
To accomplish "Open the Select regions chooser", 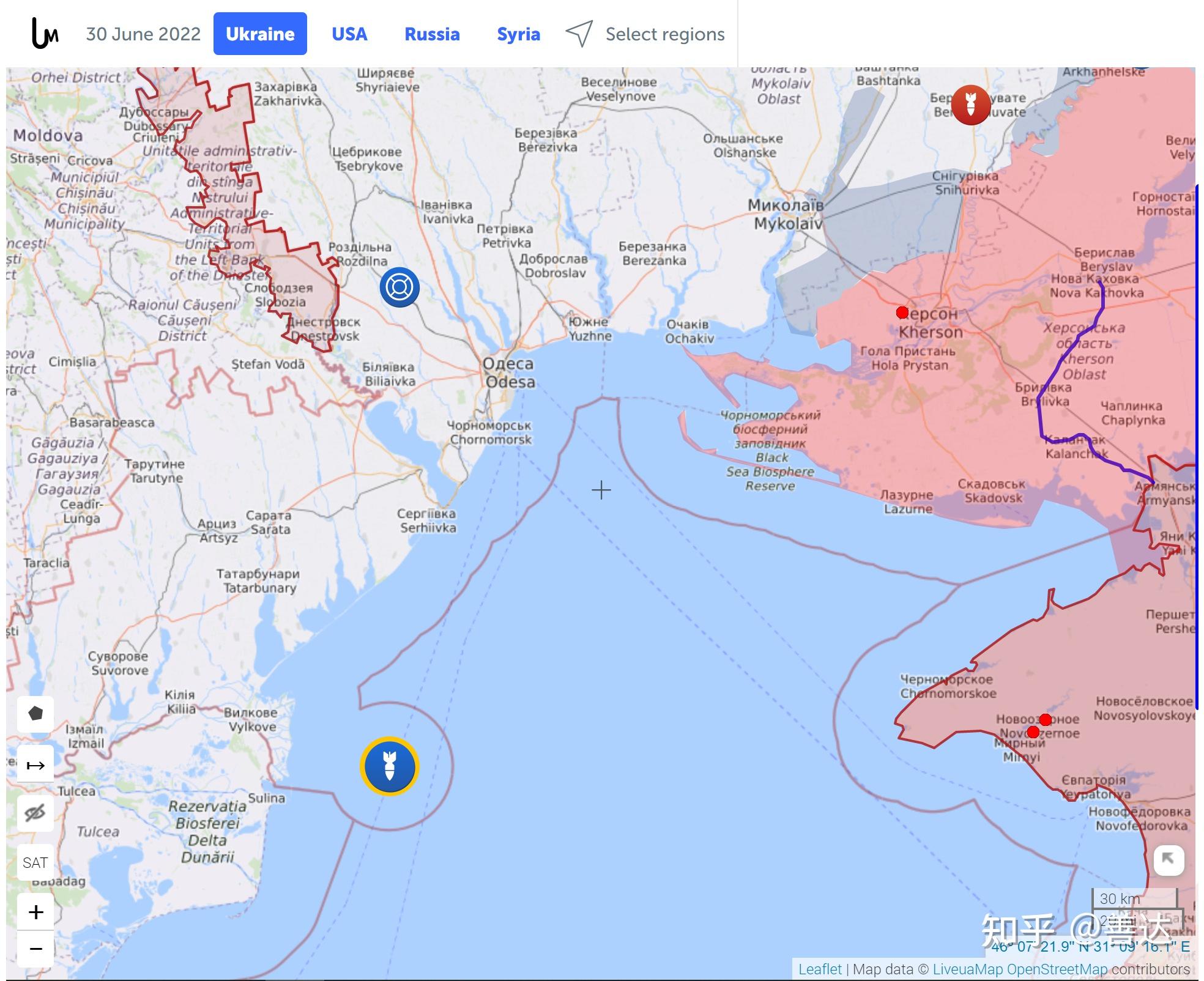I will [665, 34].
